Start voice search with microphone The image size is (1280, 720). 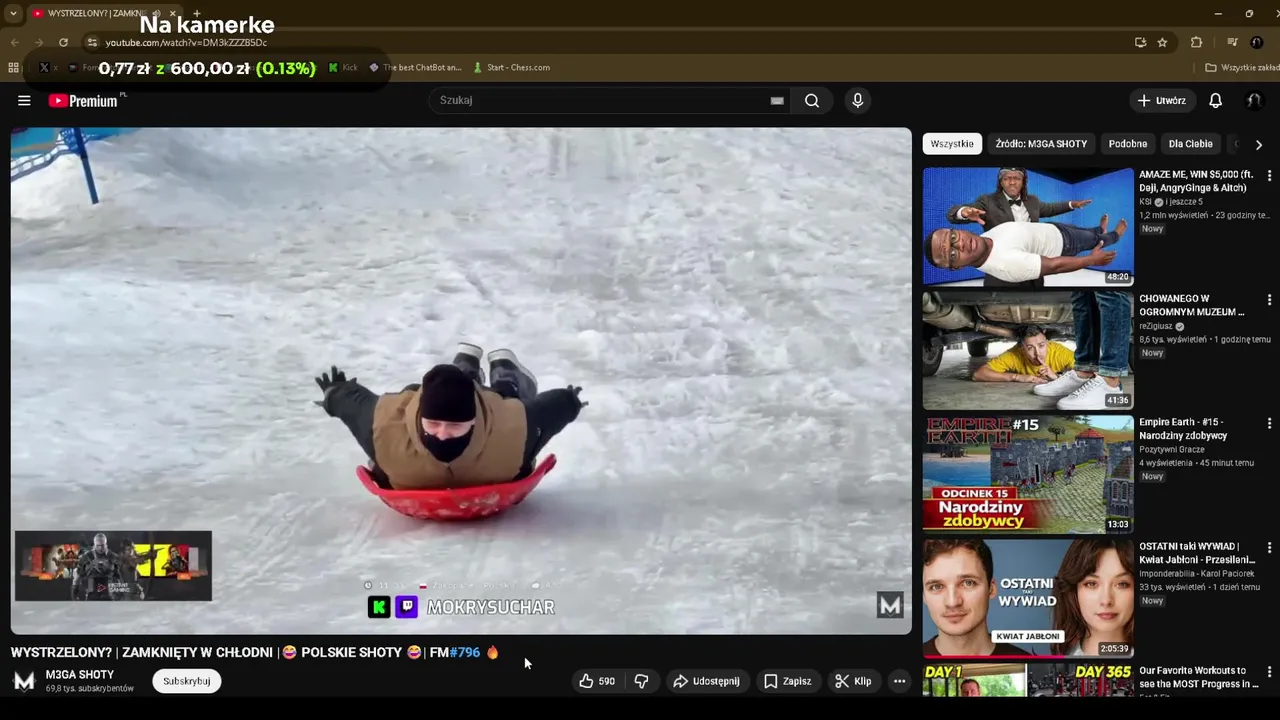point(857,100)
